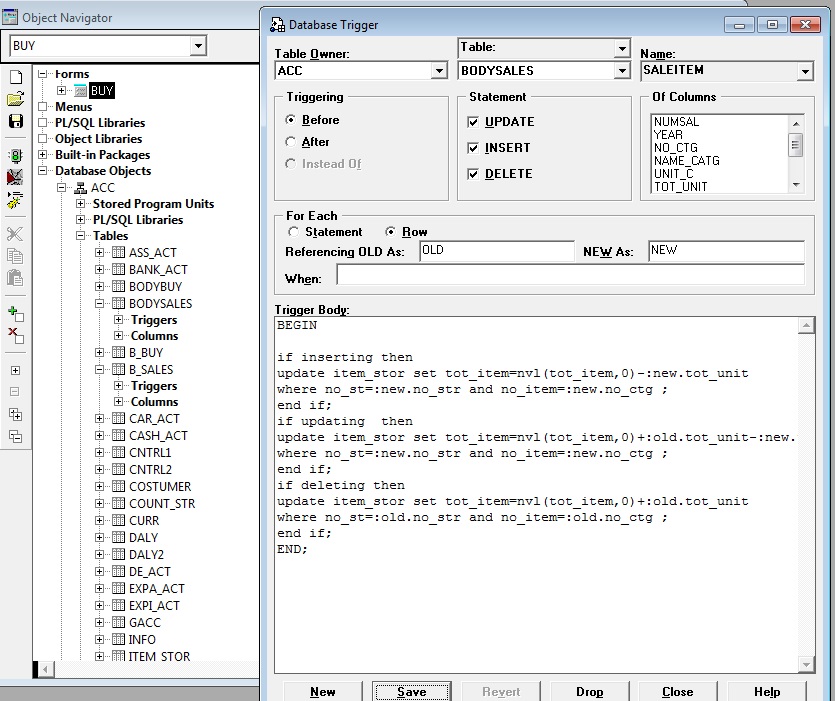Click the Save floppy disk icon
835x701 pixels.
click(x=15, y=121)
